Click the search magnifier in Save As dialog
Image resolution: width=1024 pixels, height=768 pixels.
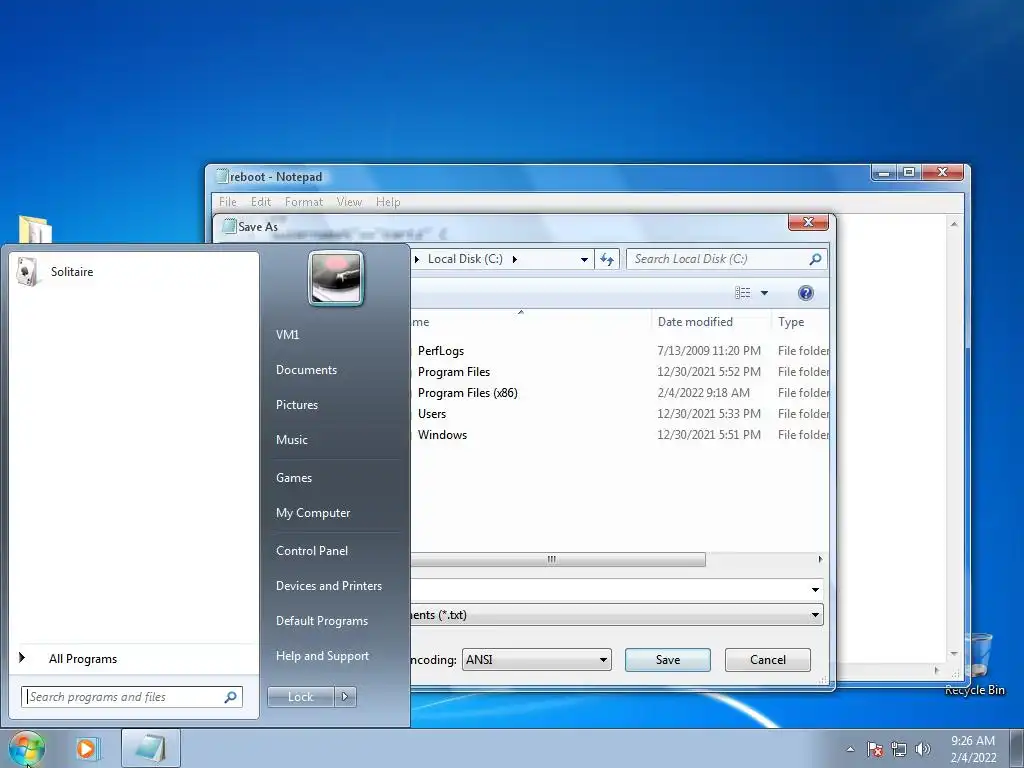click(814, 259)
